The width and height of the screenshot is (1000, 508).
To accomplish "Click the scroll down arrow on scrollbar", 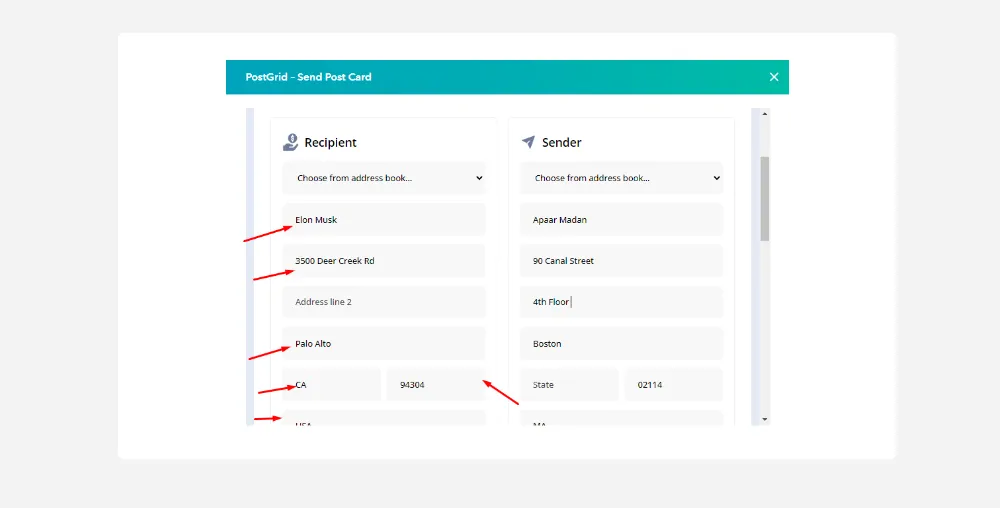I will pyautogui.click(x=765, y=419).
